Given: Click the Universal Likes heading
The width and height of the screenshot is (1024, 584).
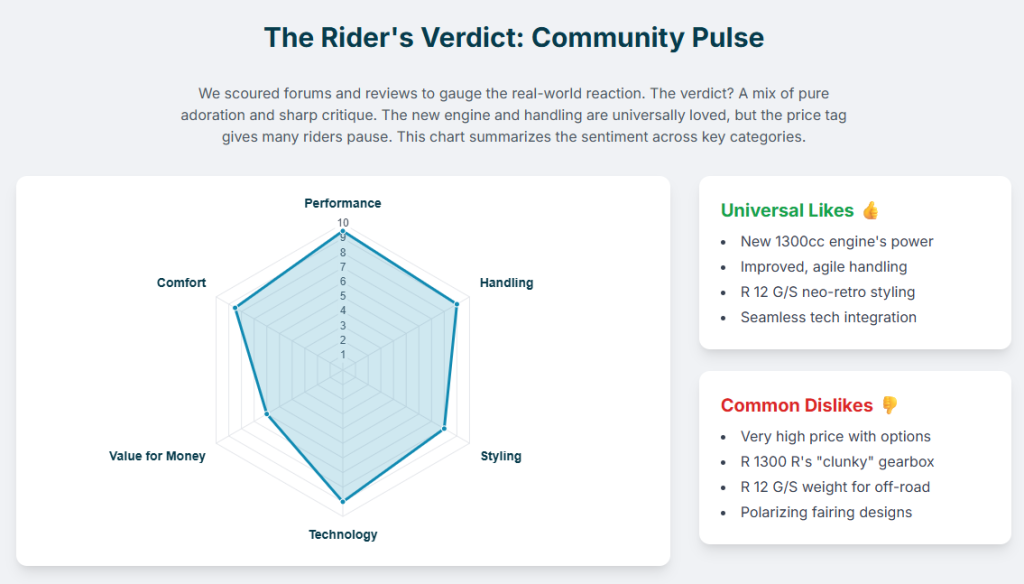Looking at the screenshot, I should (x=787, y=211).
